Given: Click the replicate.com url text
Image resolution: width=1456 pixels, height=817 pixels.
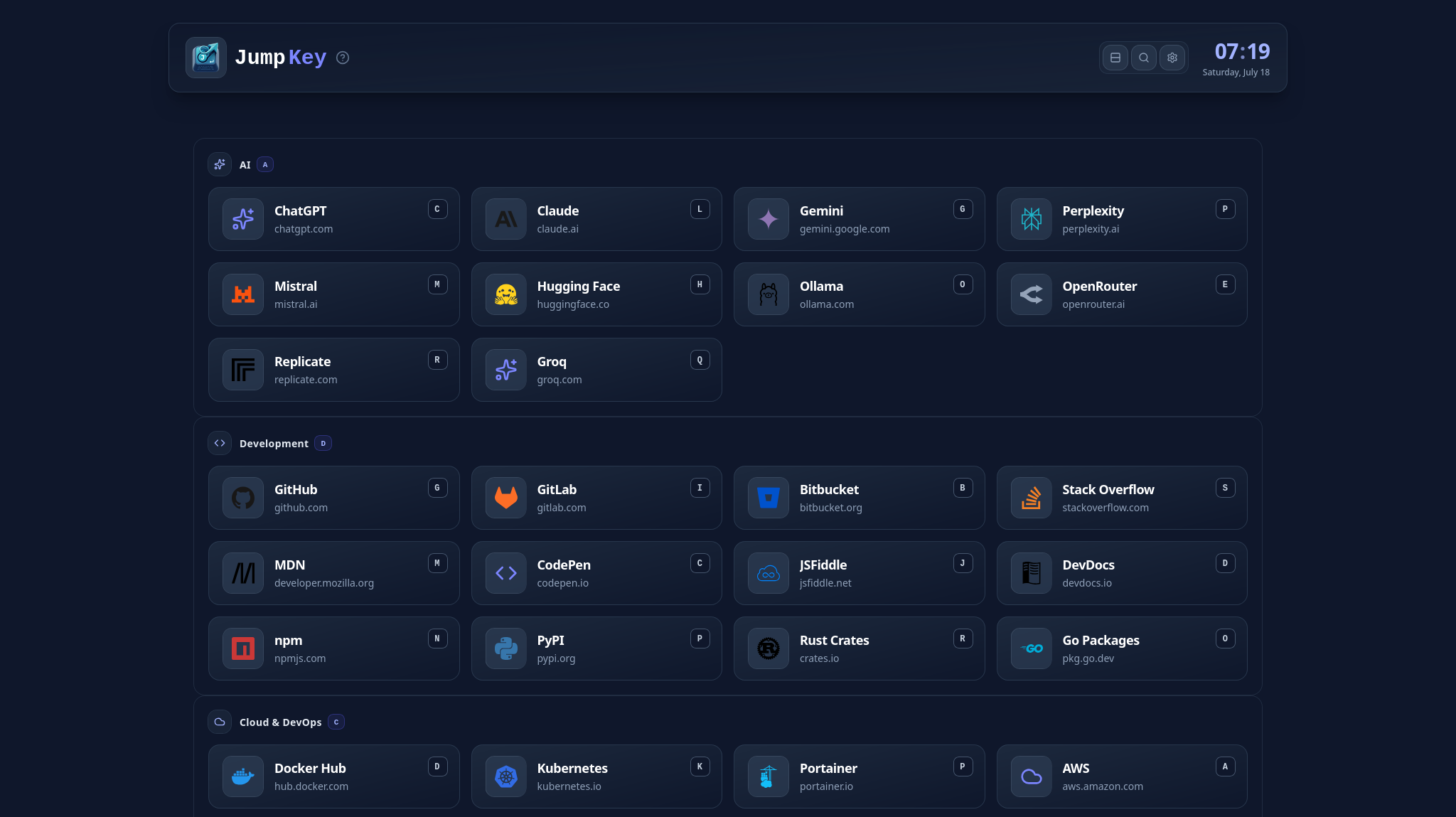Looking at the screenshot, I should click(306, 380).
